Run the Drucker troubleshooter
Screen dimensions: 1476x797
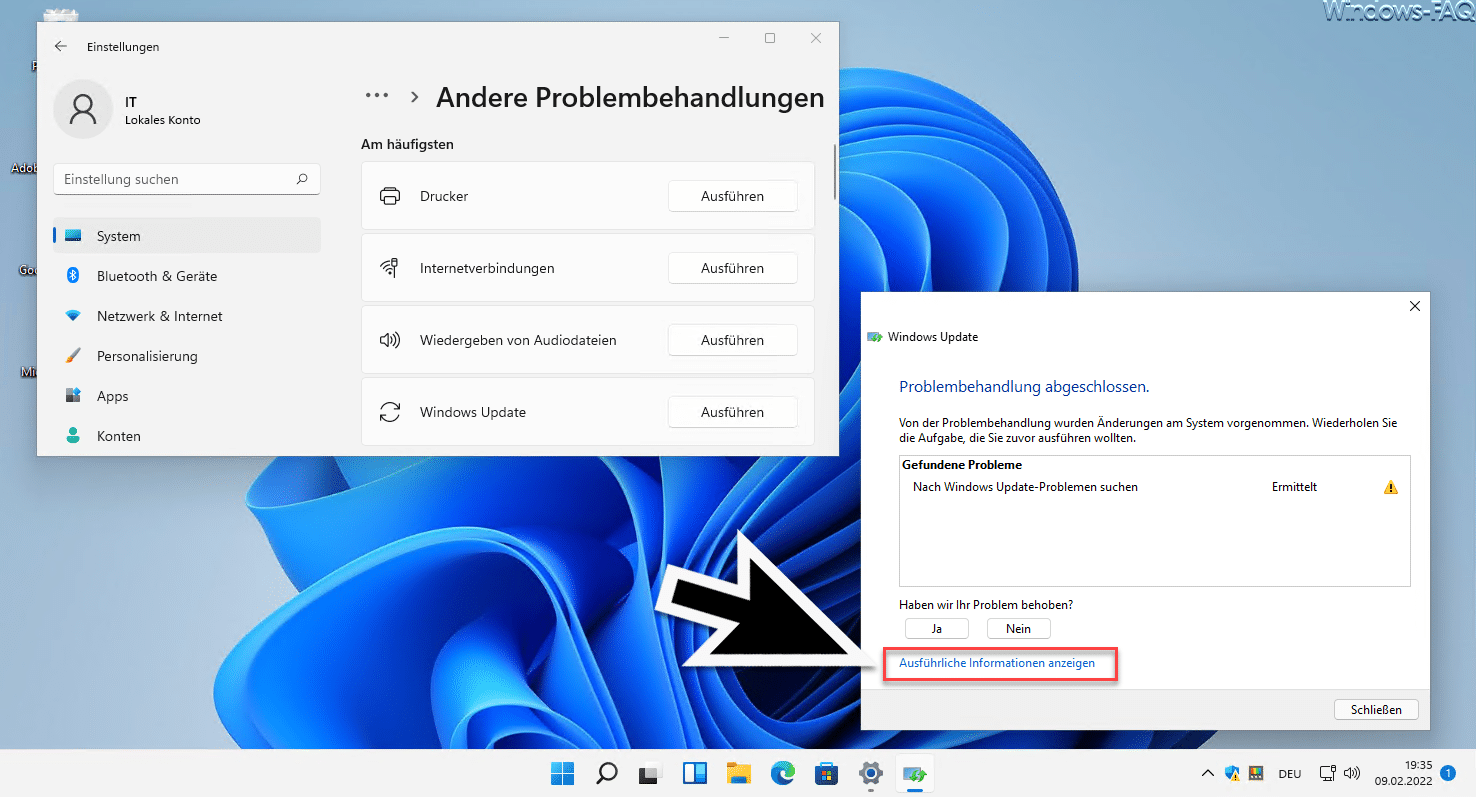732,196
